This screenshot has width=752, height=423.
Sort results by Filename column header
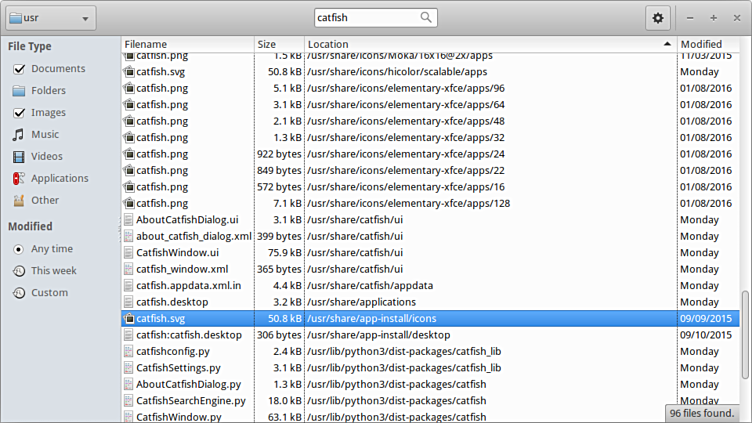(x=187, y=45)
